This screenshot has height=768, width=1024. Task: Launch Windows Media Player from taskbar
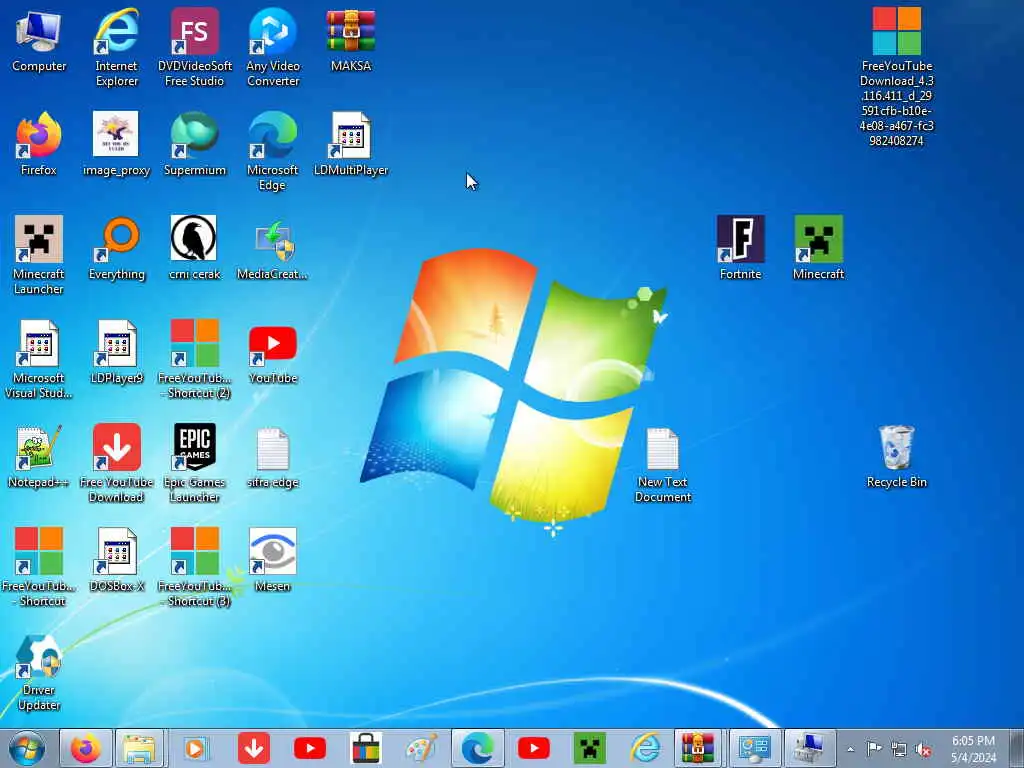[x=195, y=748]
